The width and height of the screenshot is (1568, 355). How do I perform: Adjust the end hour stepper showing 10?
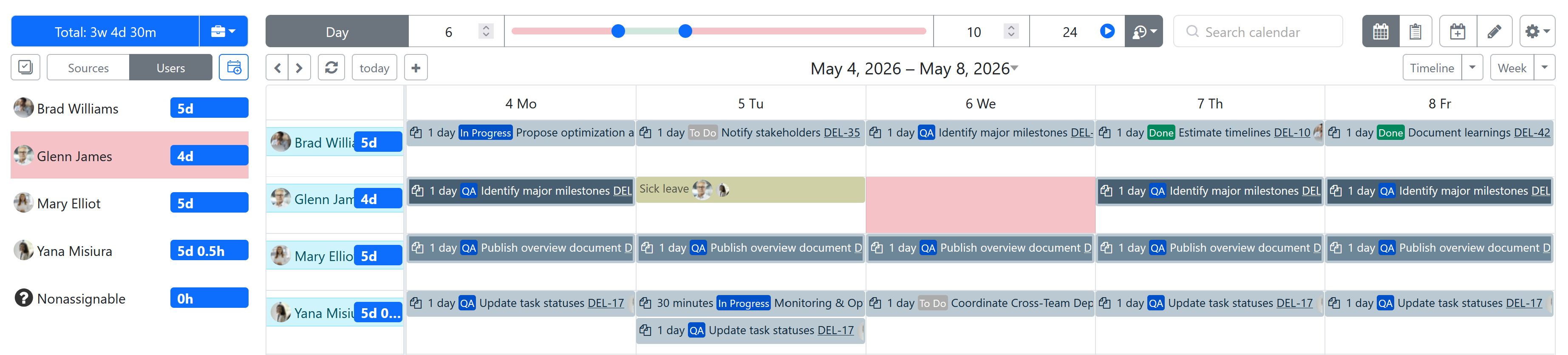tap(1011, 31)
